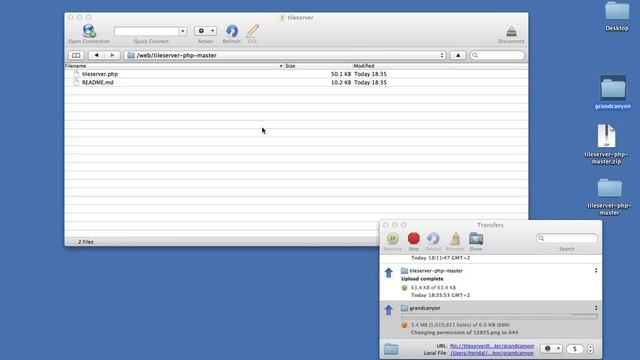
Task: Click 'Changing permission of 12855.png' status text
Action: click(464, 333)
